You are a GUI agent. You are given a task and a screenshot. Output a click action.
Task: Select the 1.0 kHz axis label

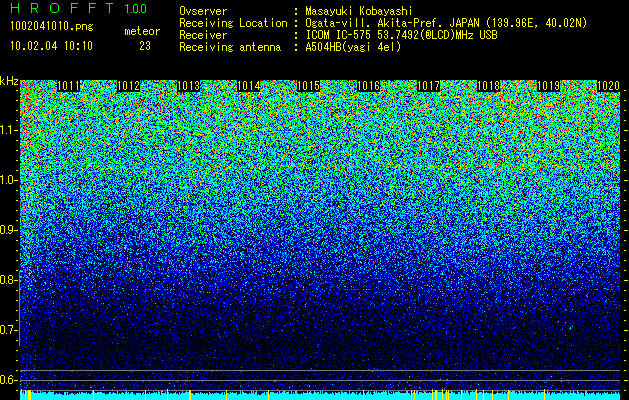pos(8,181)
